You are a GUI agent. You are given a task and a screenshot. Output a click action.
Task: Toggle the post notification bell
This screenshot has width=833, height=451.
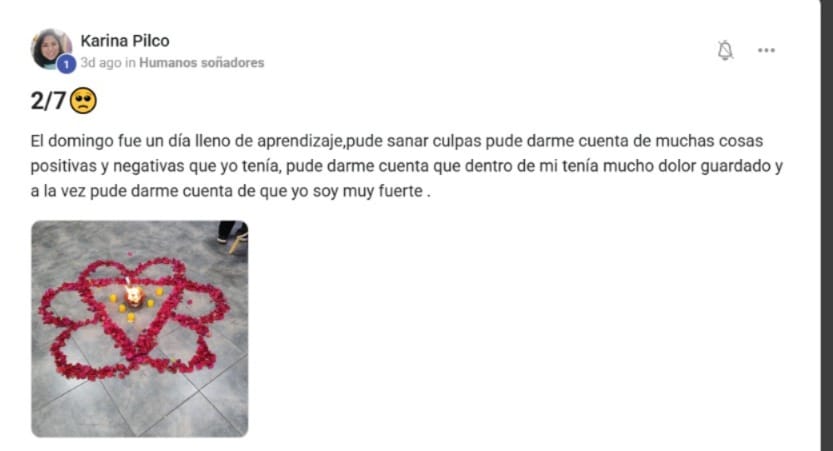[725, 50]
